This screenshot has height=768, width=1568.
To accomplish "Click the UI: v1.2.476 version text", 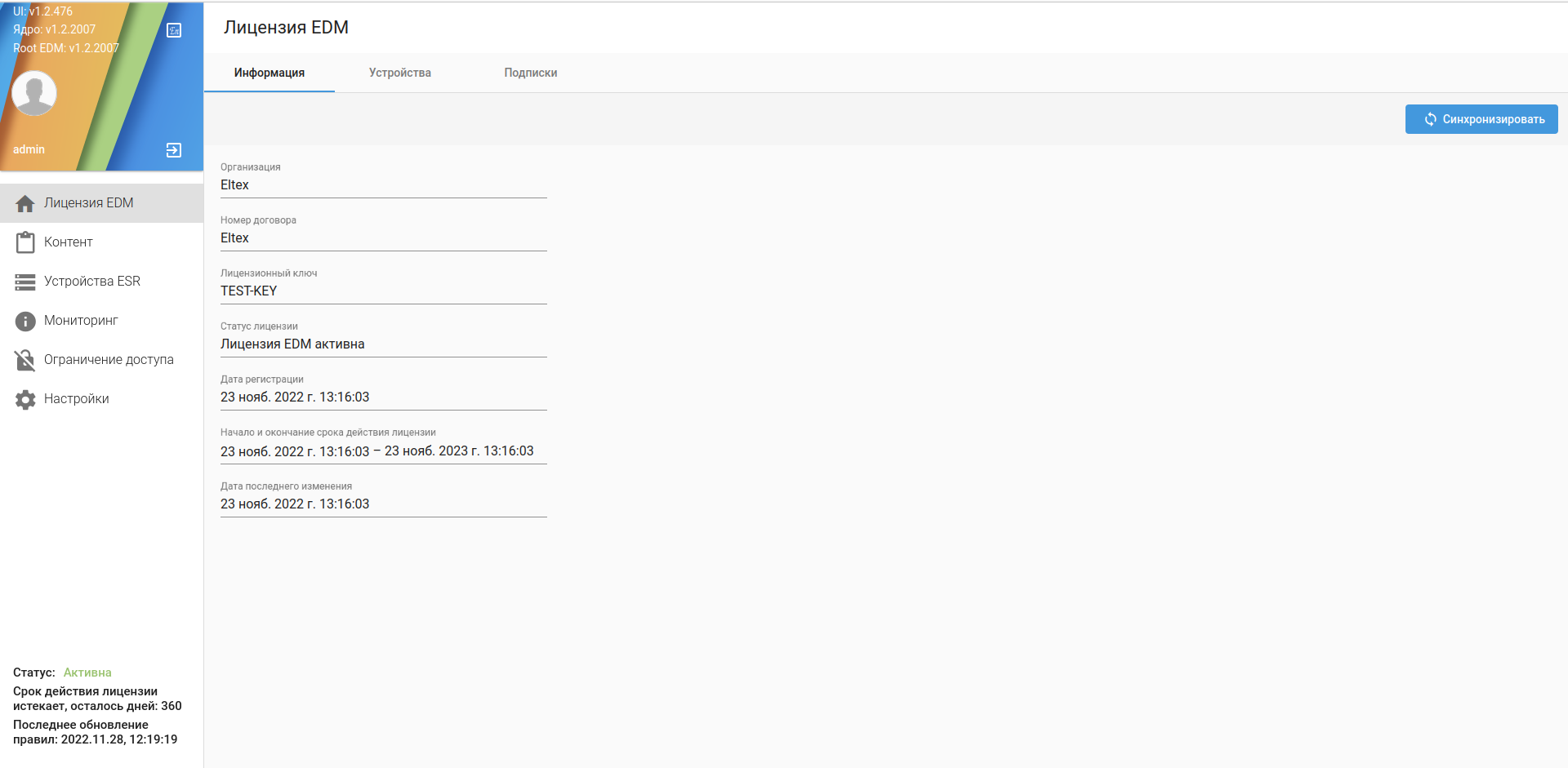I will [42, 11].
